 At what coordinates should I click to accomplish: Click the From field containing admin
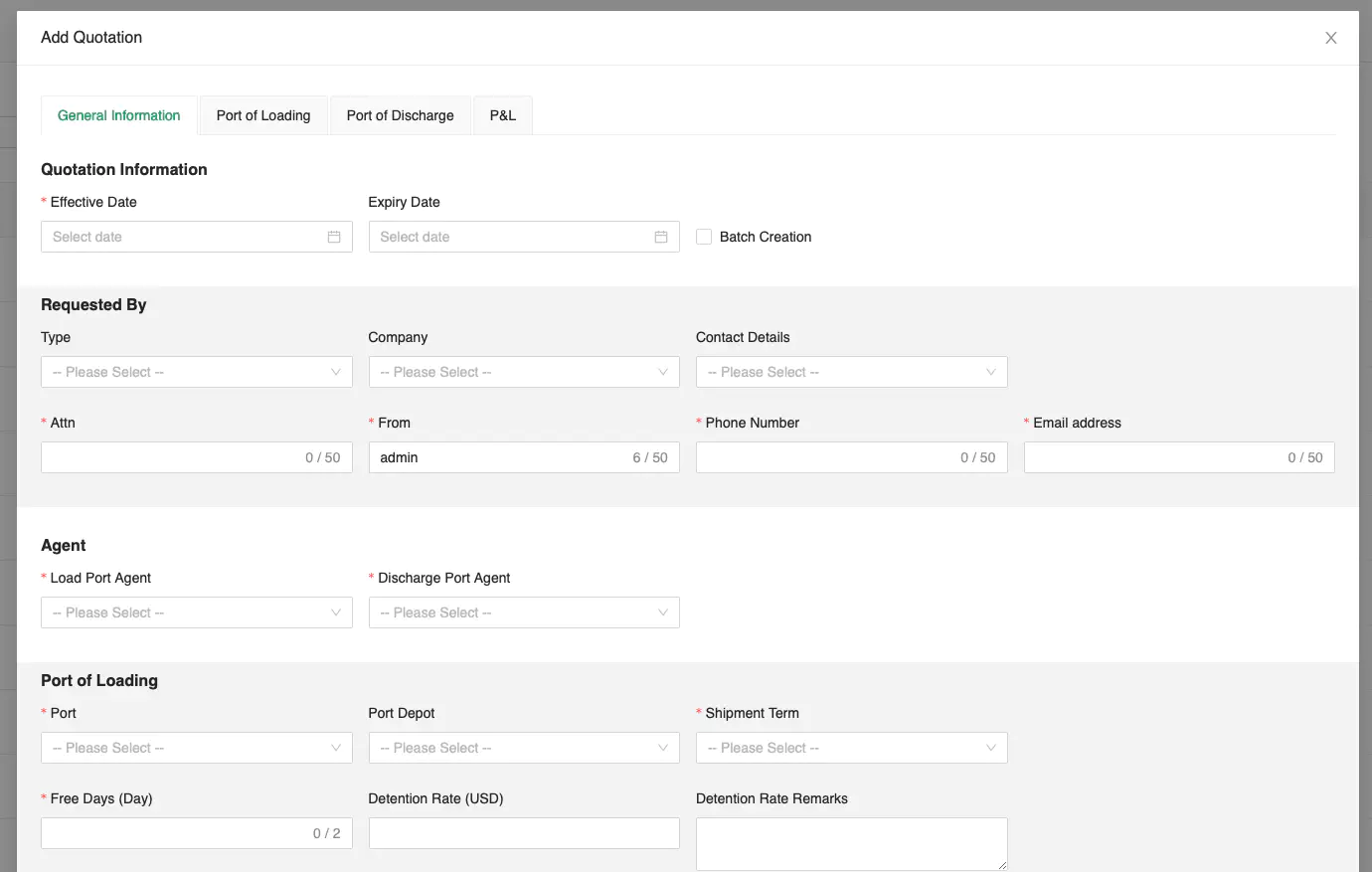pos(524,457)
